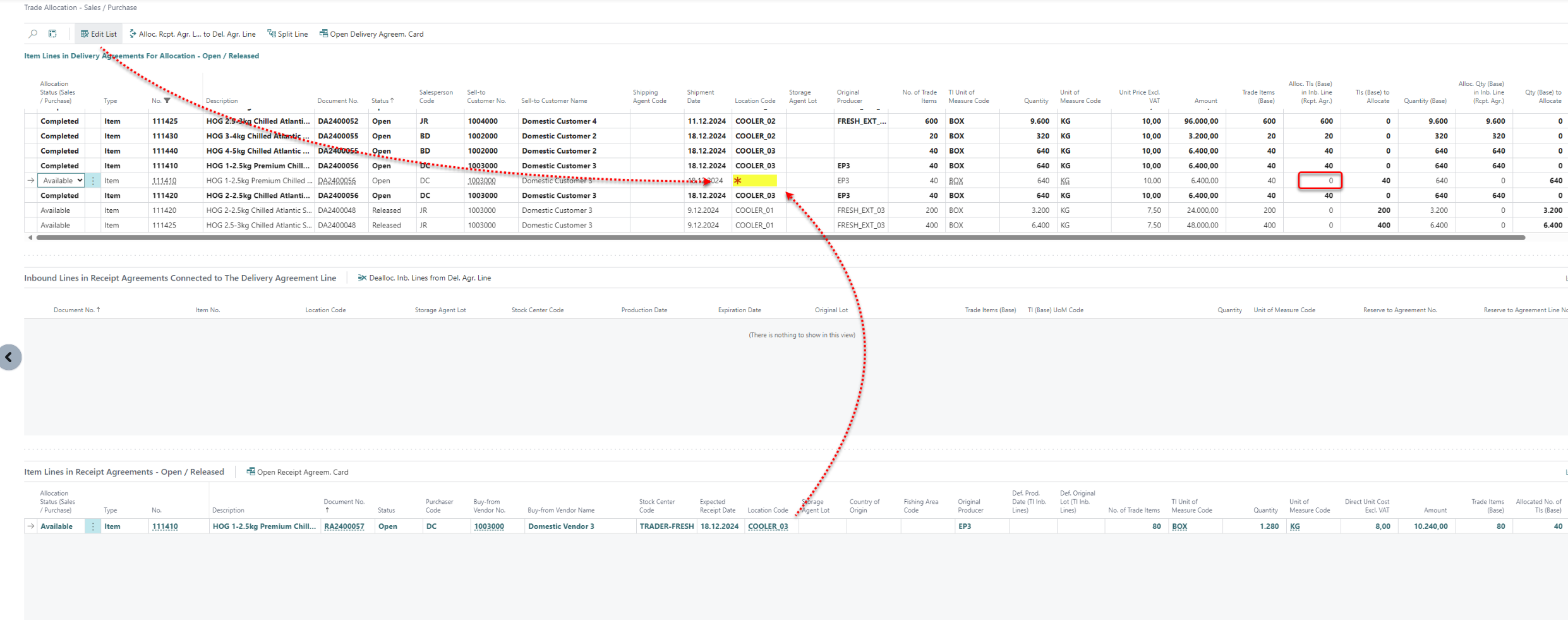Click the filter icon on No. column
Screen dimensions: 1568x620
(x=167, y=100)
